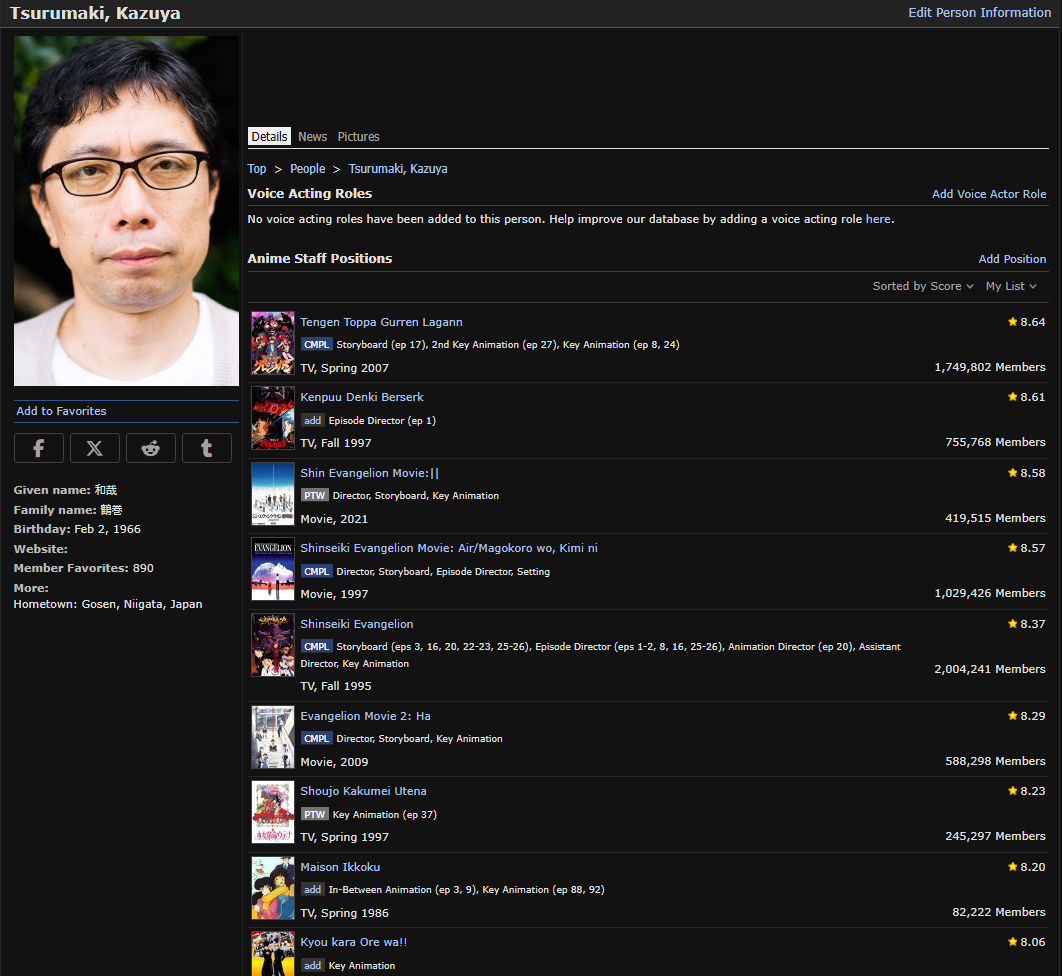
Task: Click Kyou kara Ore wa!! thumbnail
Action: tap(273, 954)
